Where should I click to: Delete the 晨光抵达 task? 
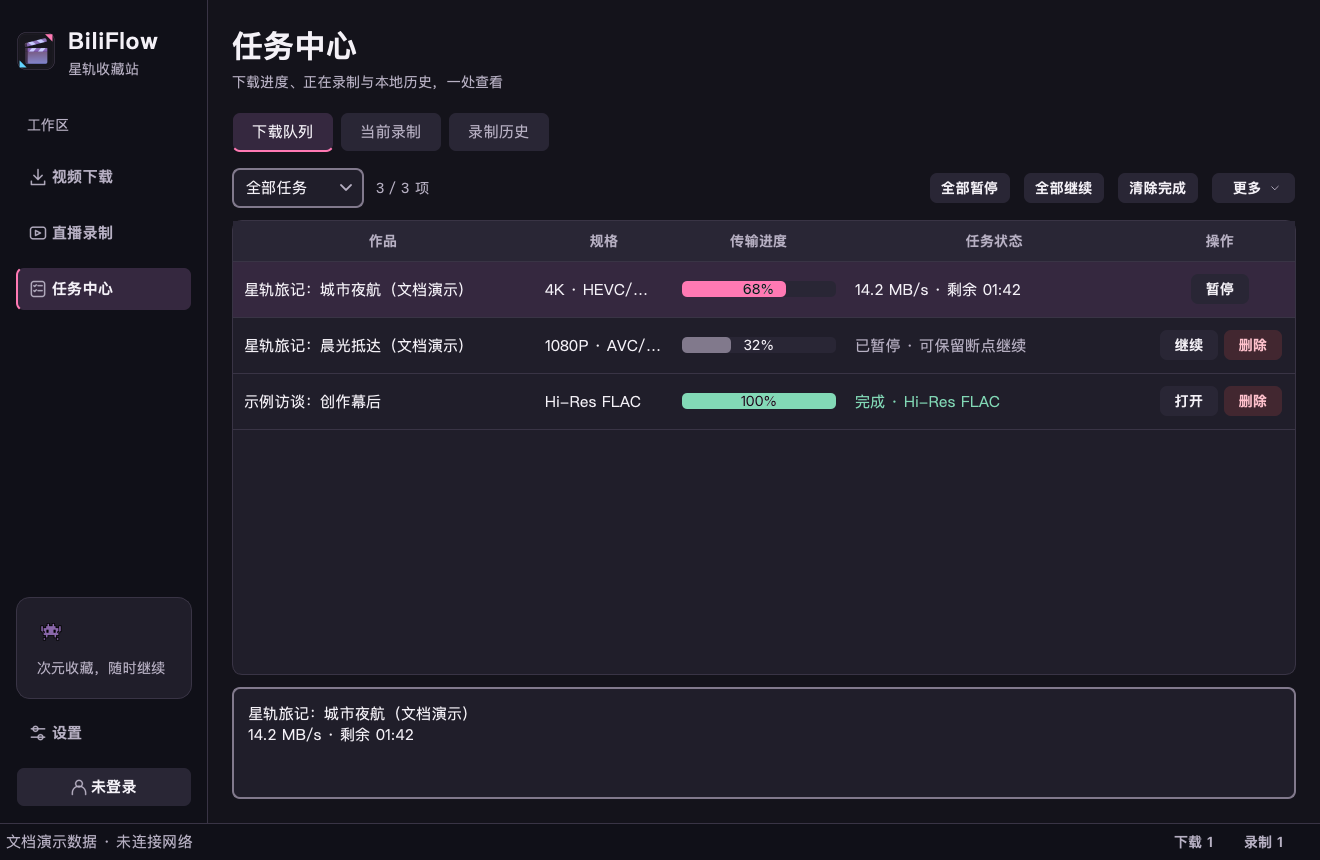tap(1253, 345)
